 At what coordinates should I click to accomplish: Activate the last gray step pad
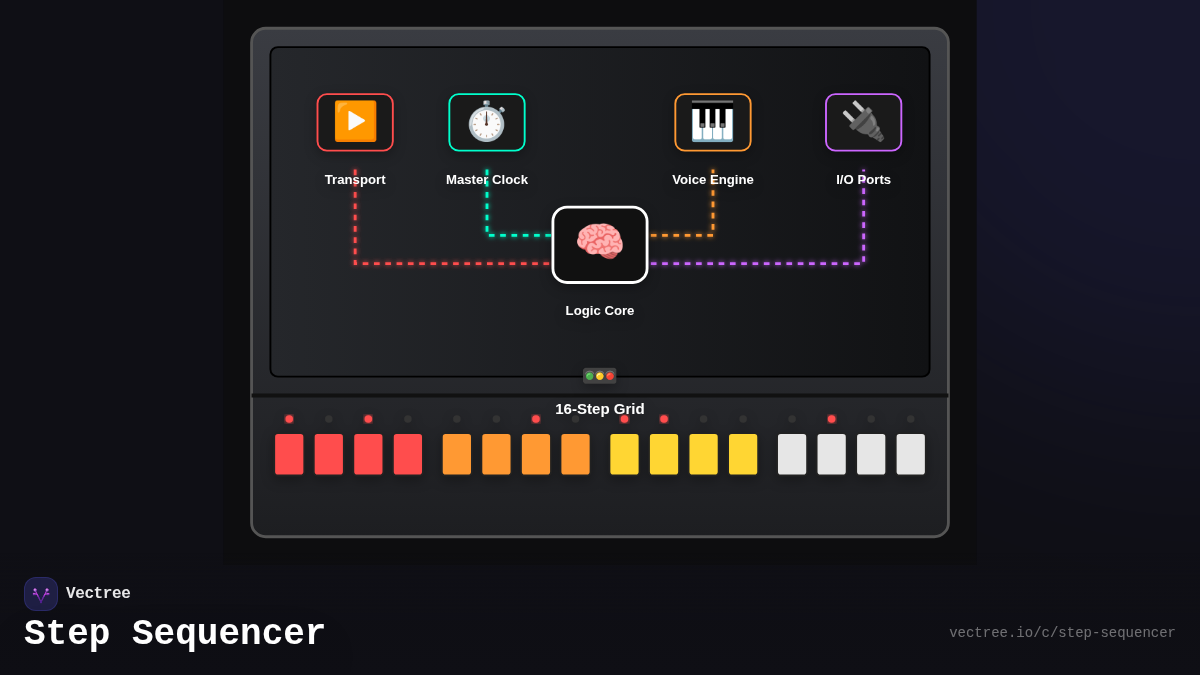(910, 453)
